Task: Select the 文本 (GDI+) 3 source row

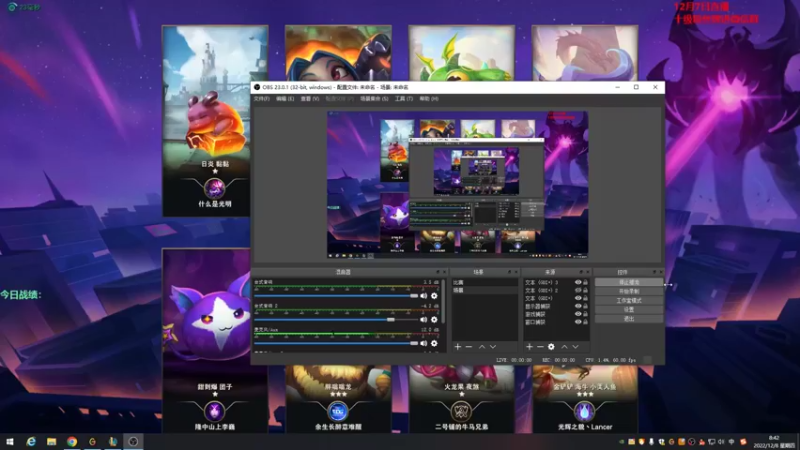Action: tap(556, 282)
